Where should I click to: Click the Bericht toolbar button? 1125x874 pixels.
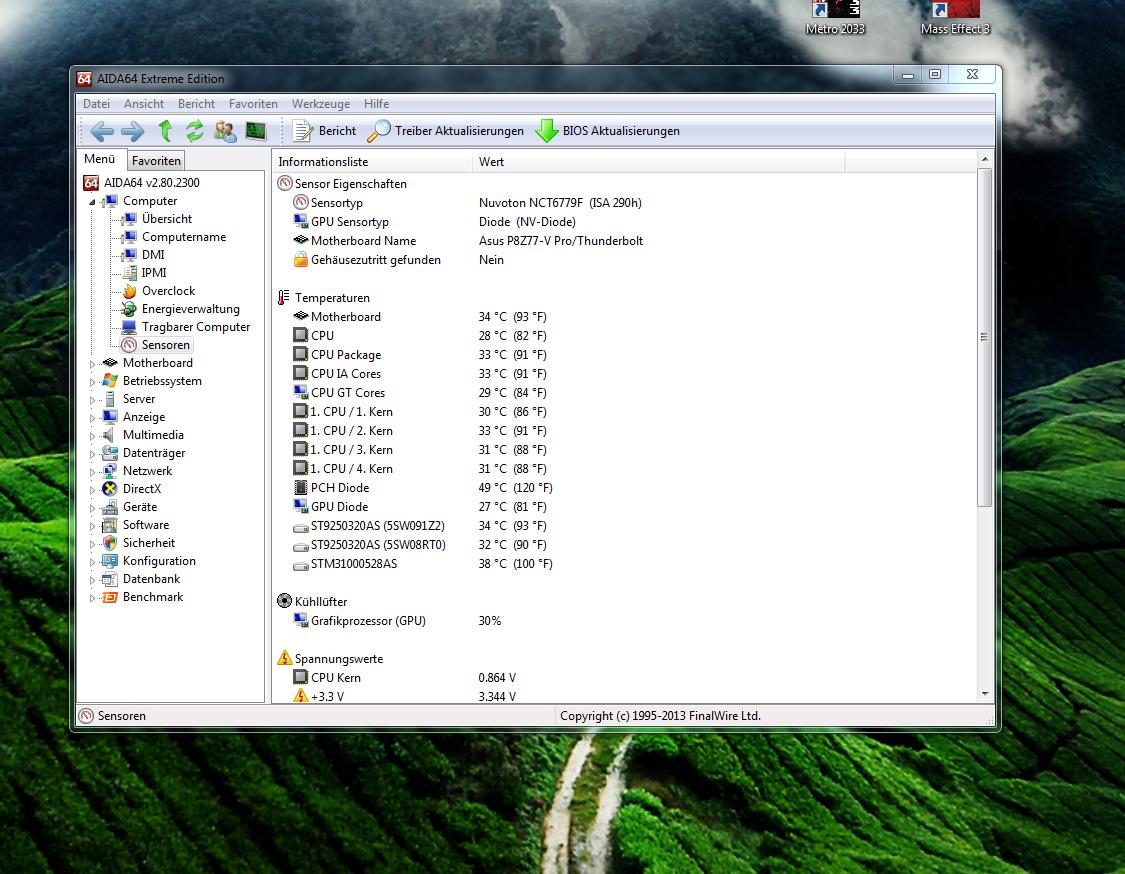325,131
